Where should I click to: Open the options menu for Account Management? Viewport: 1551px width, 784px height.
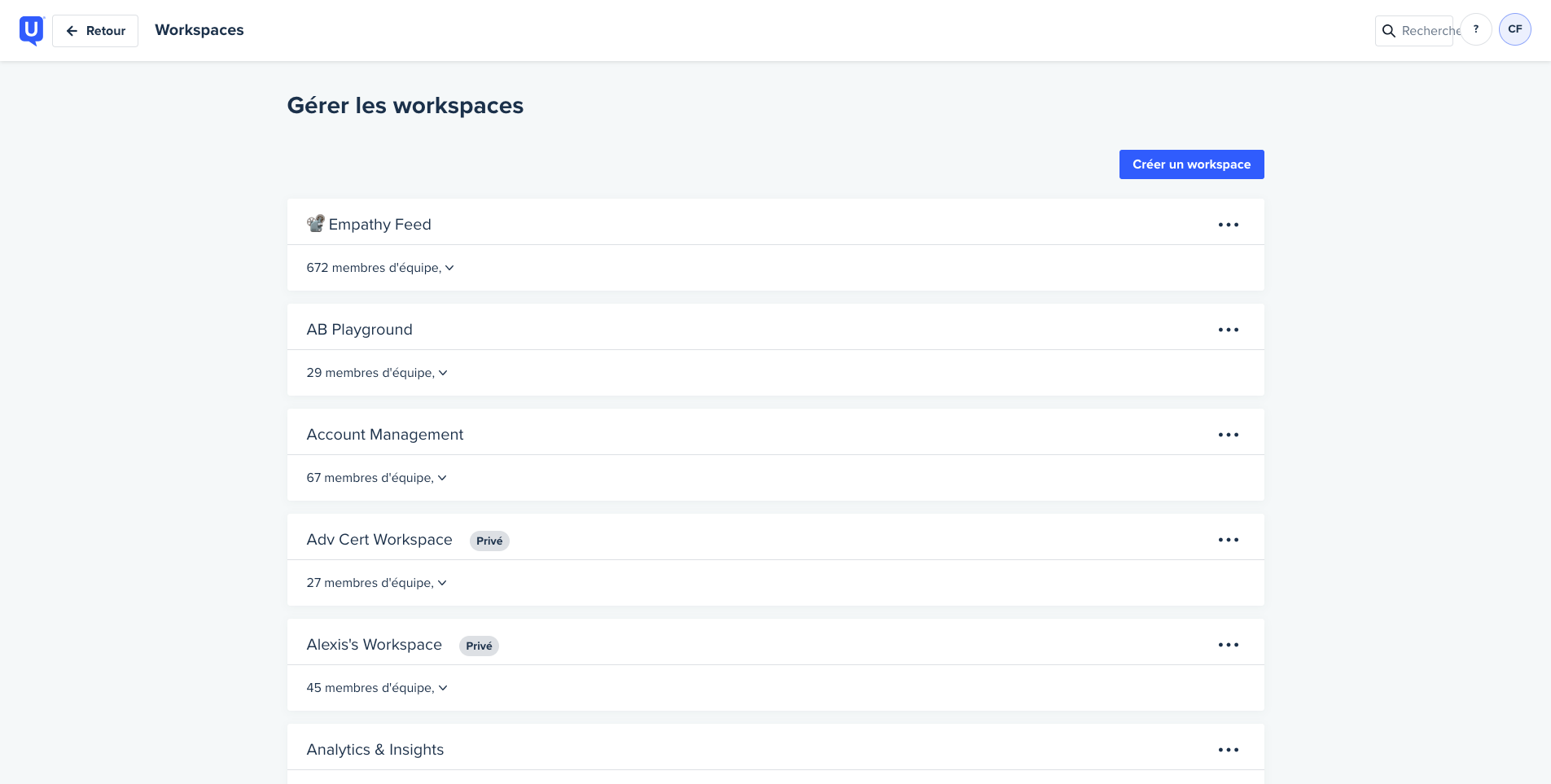point(1229,434)
